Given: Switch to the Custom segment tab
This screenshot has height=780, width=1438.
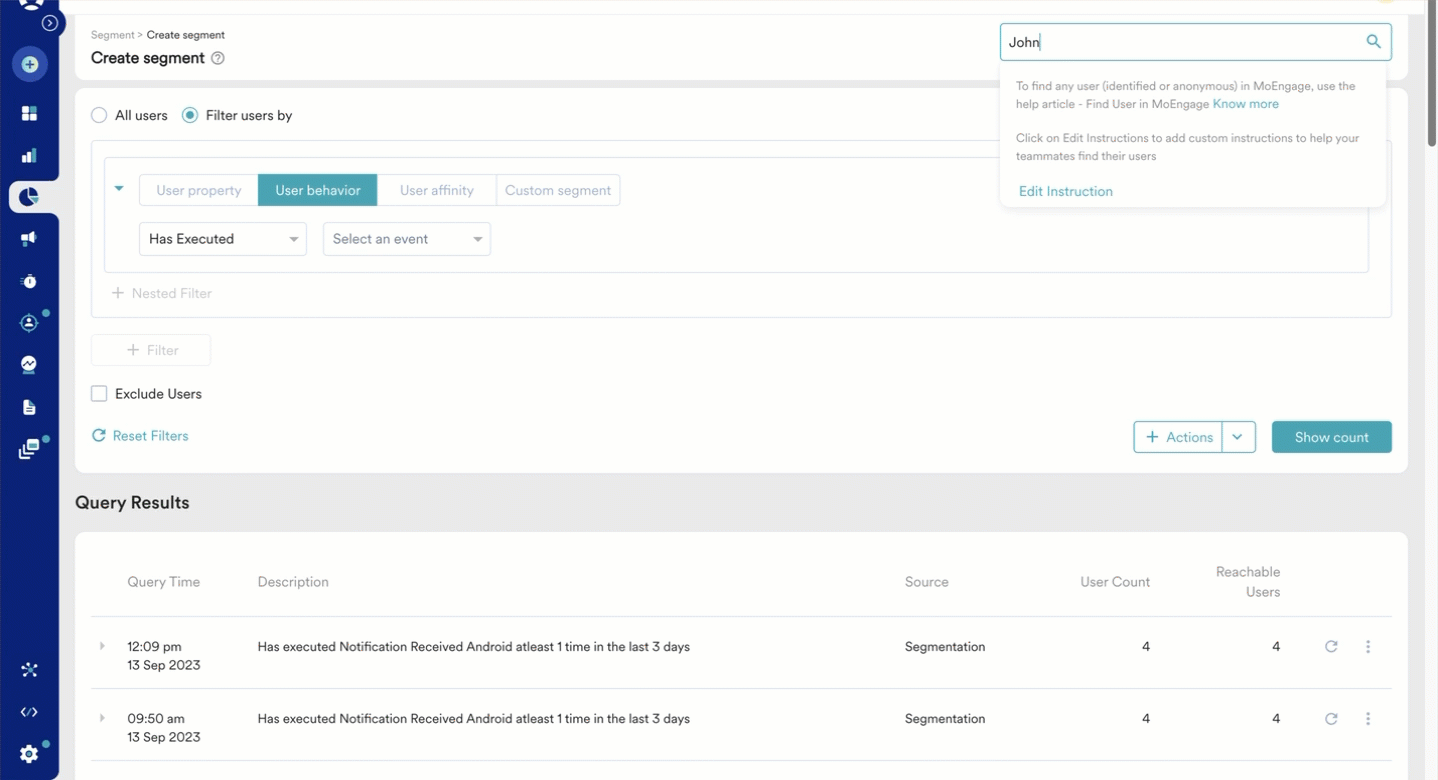Looking at the screenshot, I should pos(558,190).
